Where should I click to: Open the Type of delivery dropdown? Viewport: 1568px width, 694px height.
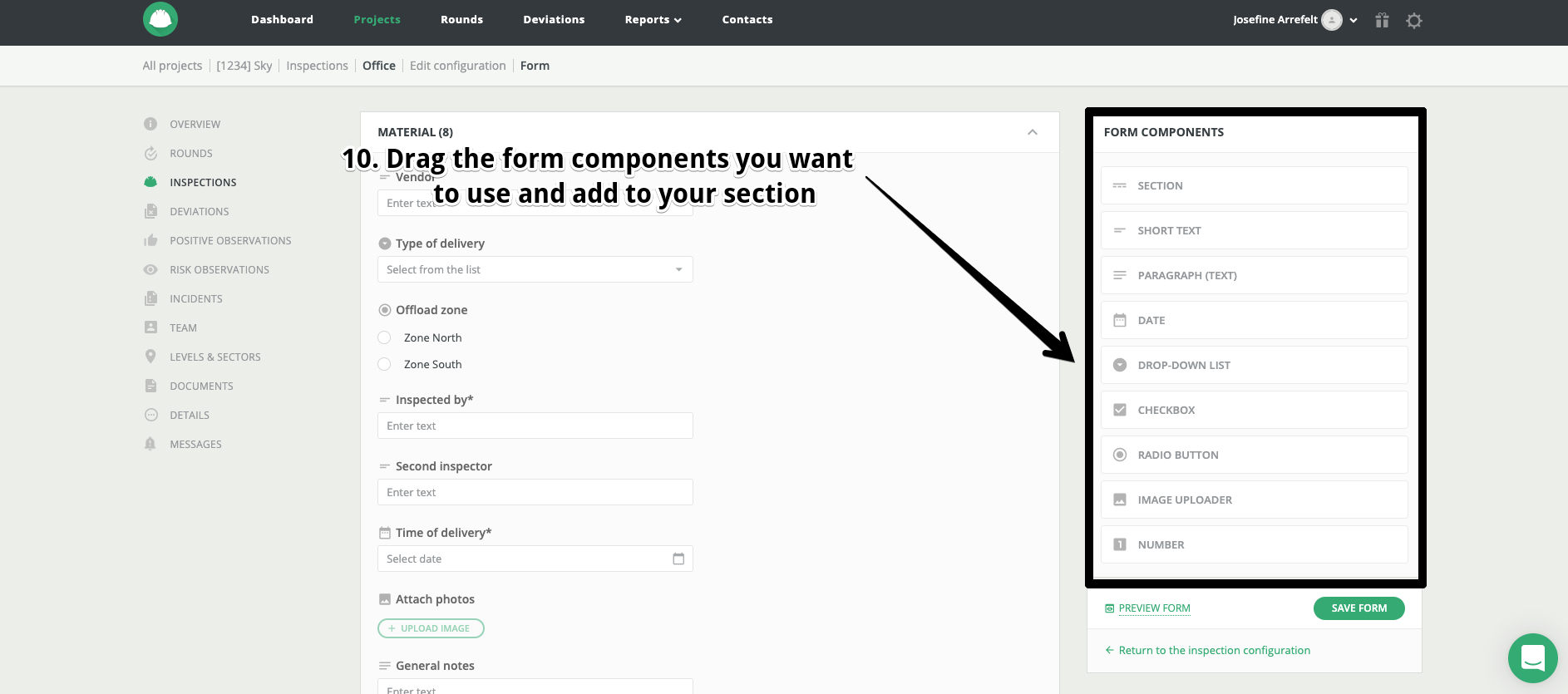click(x=535, y=269)
